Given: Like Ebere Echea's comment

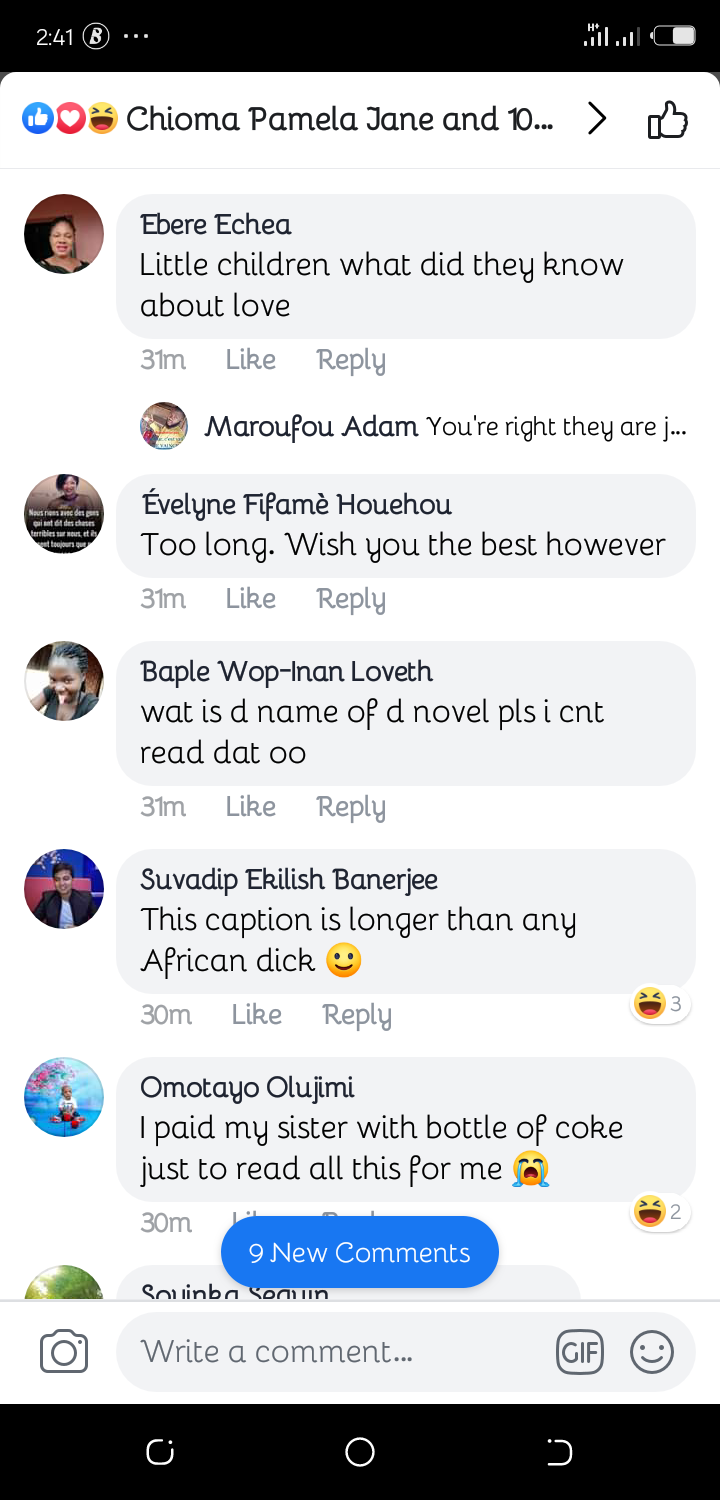Looking at the screenshot, I should point(250,360).
